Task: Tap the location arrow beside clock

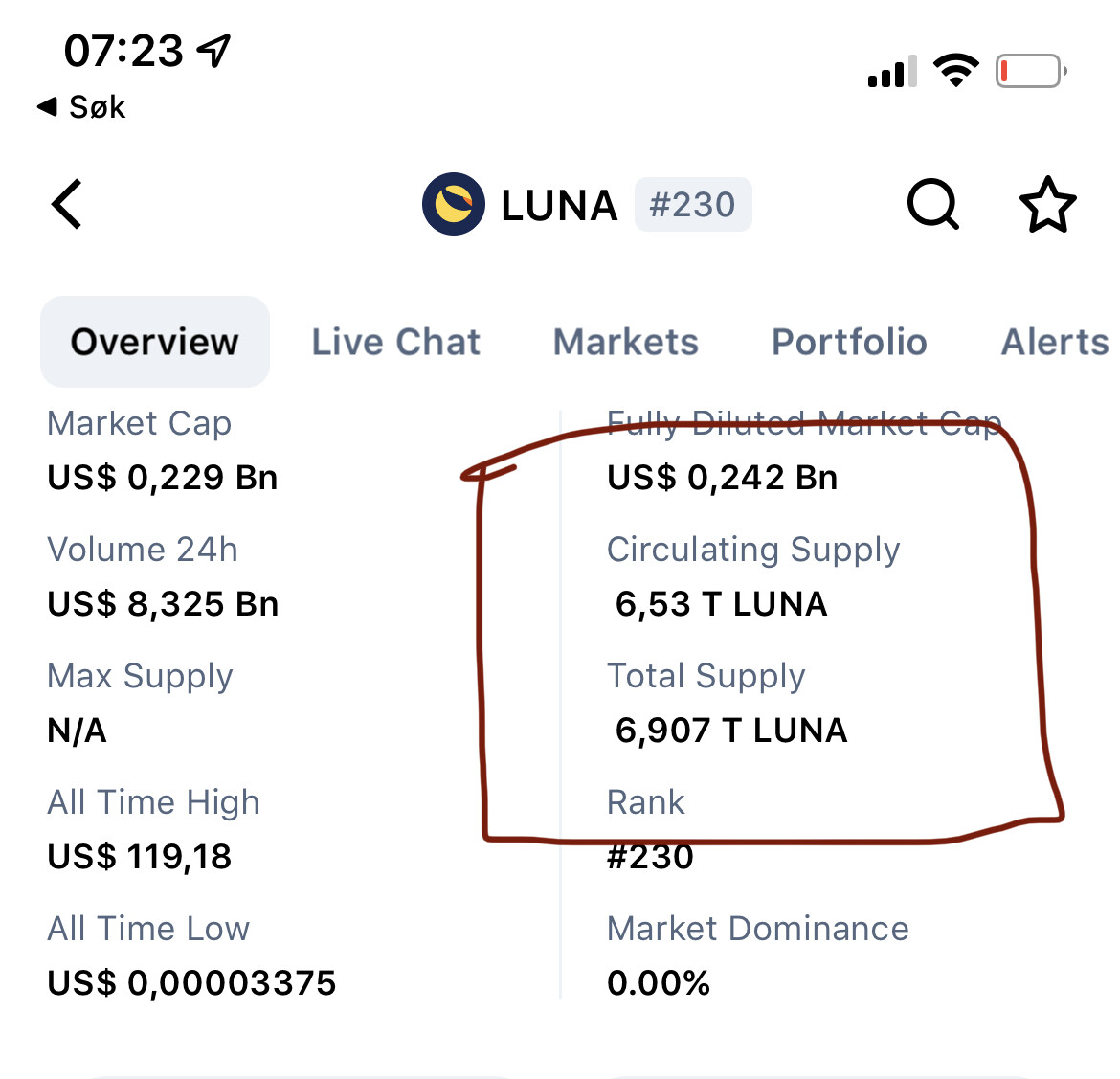Action: [214, 51]
